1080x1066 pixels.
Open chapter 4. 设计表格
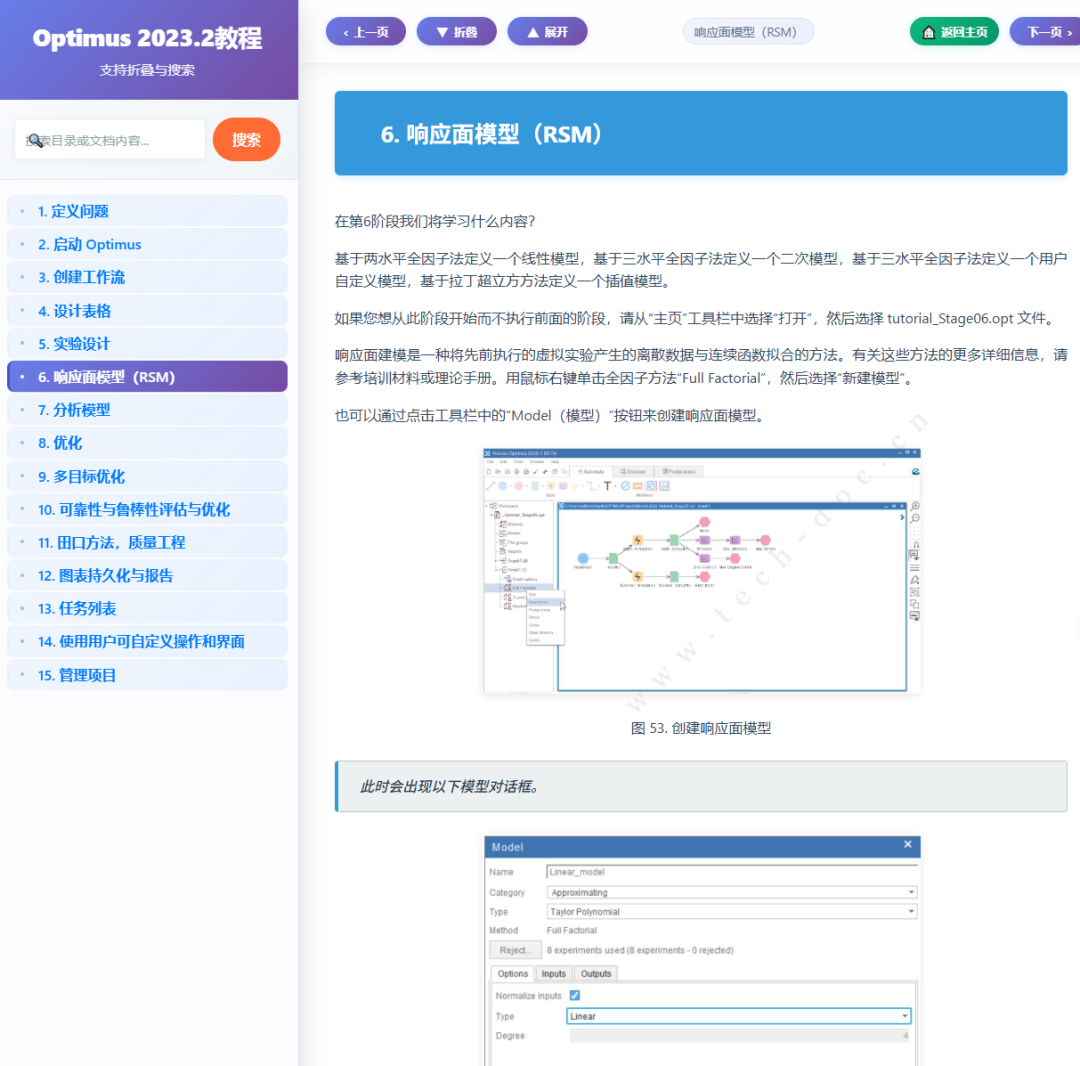click(147, 311)
